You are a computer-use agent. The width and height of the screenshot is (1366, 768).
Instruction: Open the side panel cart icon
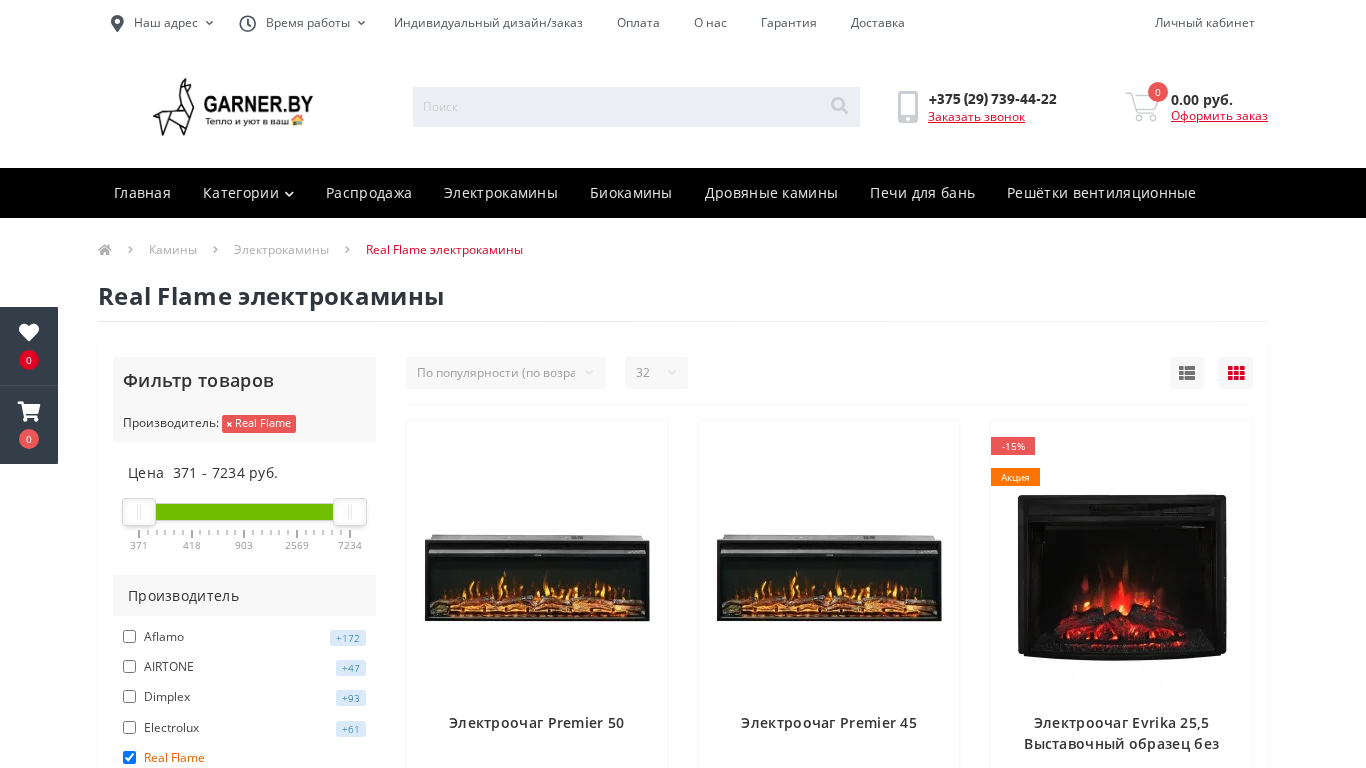tap(29, 412)
